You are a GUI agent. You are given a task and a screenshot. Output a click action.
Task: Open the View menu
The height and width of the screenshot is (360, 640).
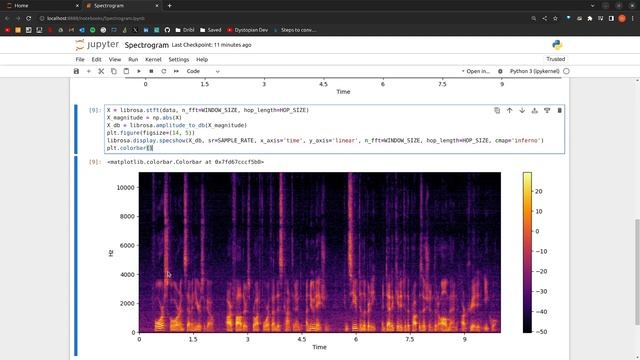pyautogui.click(x=115, y=59)
